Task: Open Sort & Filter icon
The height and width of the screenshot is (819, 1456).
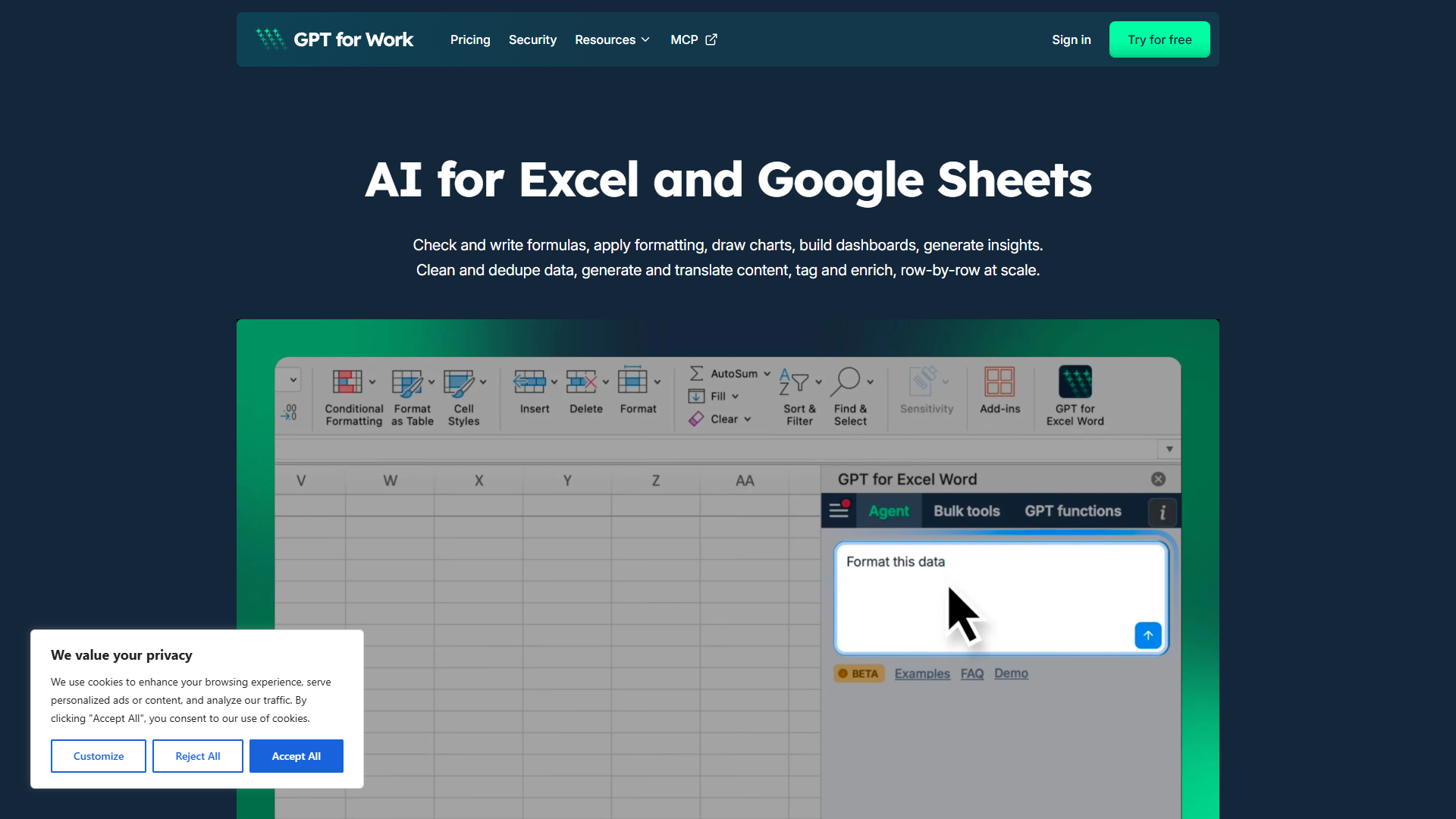Action: [794, 381]
